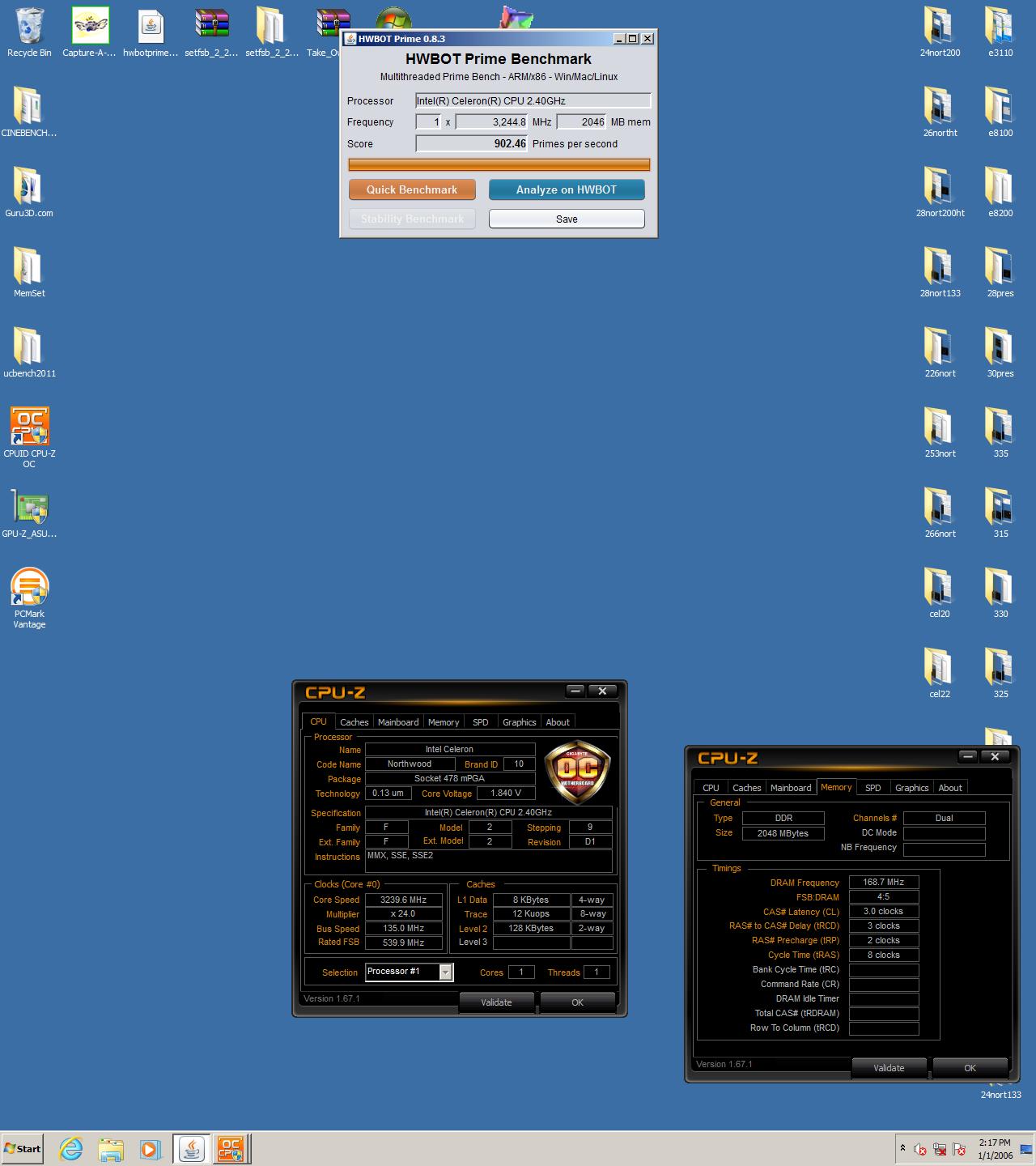Open the cel20 folder

click(x=940, y=594)
